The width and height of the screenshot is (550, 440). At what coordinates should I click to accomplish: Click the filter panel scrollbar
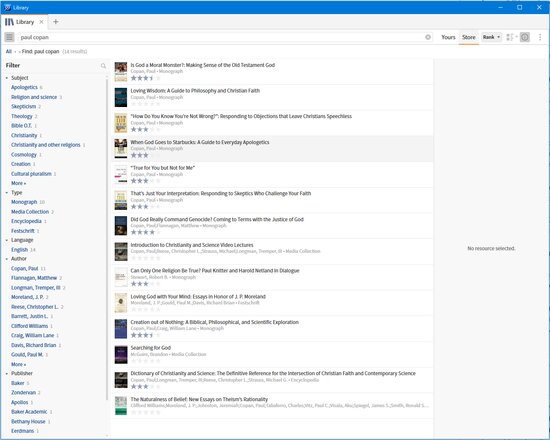107,239
